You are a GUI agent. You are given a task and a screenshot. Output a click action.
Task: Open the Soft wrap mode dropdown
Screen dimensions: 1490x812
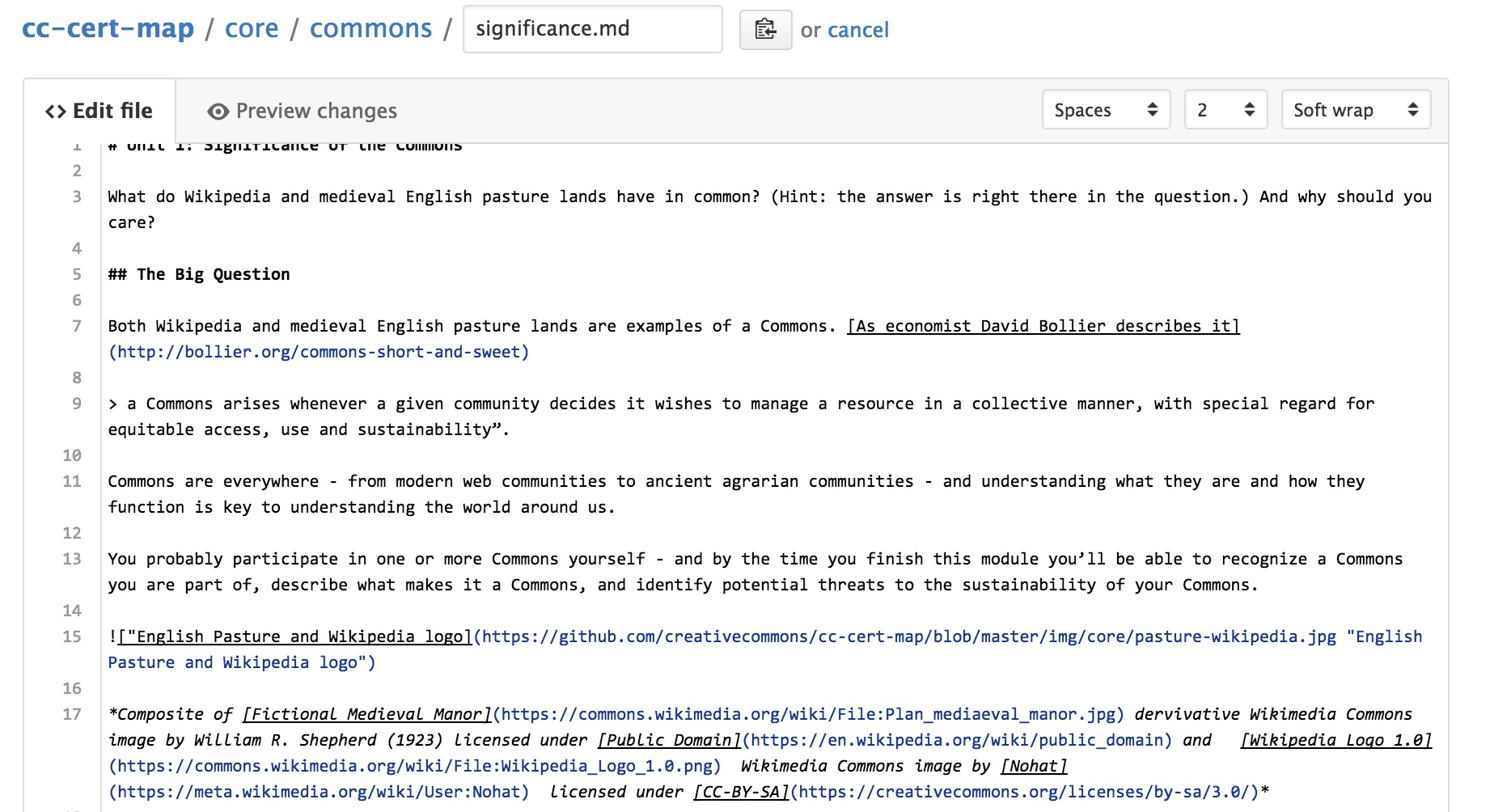click(x=1355, y=110)
